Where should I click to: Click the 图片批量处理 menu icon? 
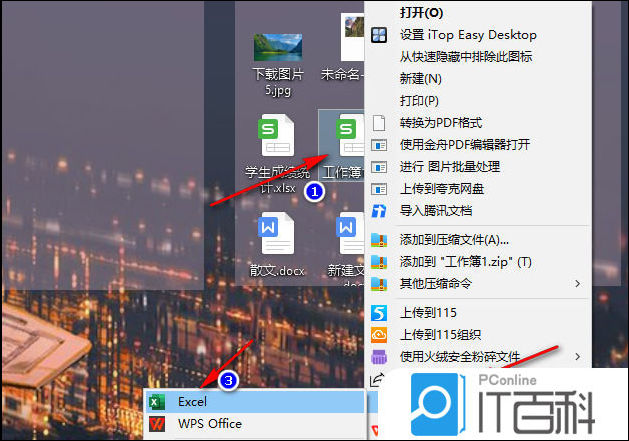379,167
